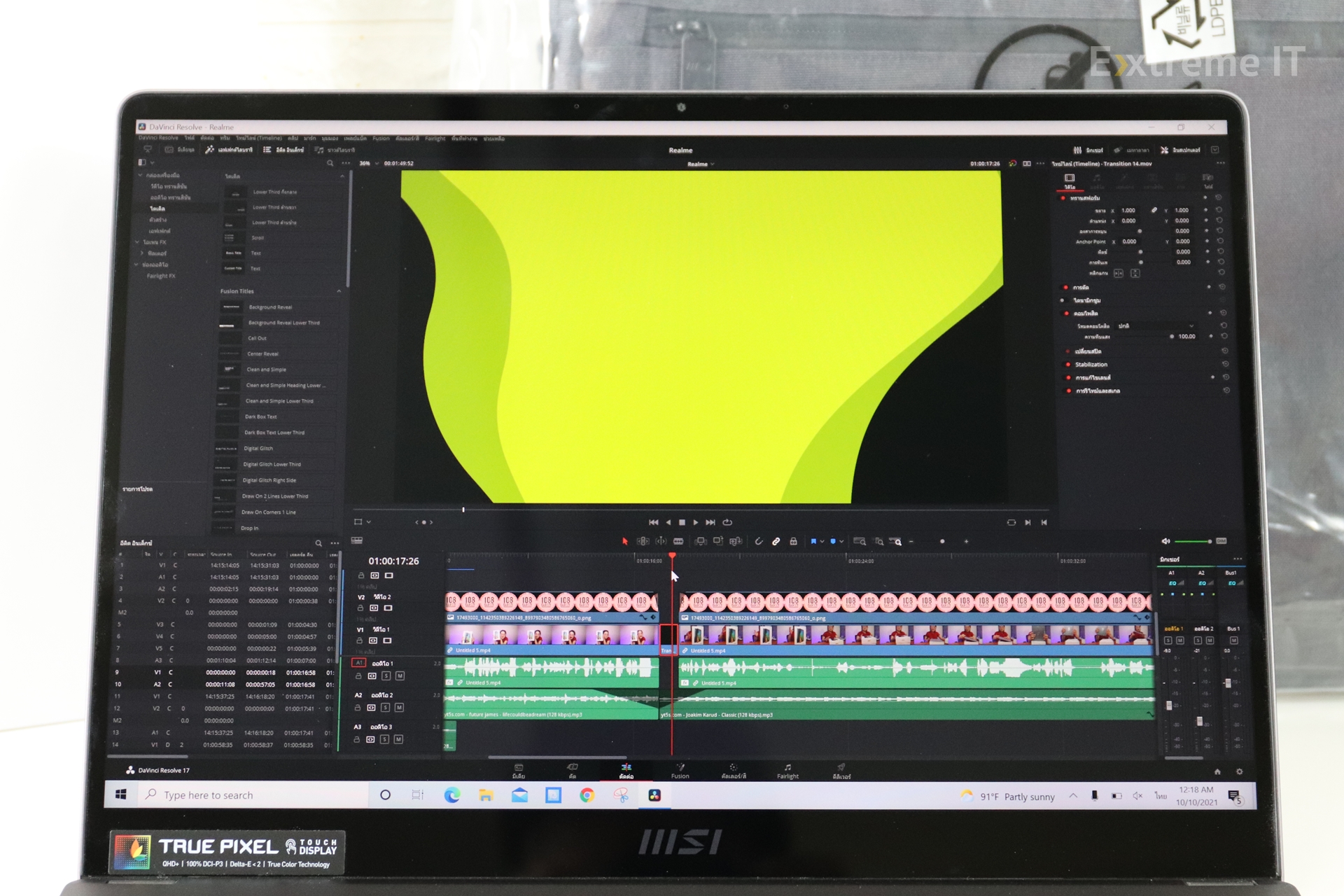The image size is (1344, 896).
Task: Activate the Trim Edit Mode tool
Action: [x=643, y=541]
